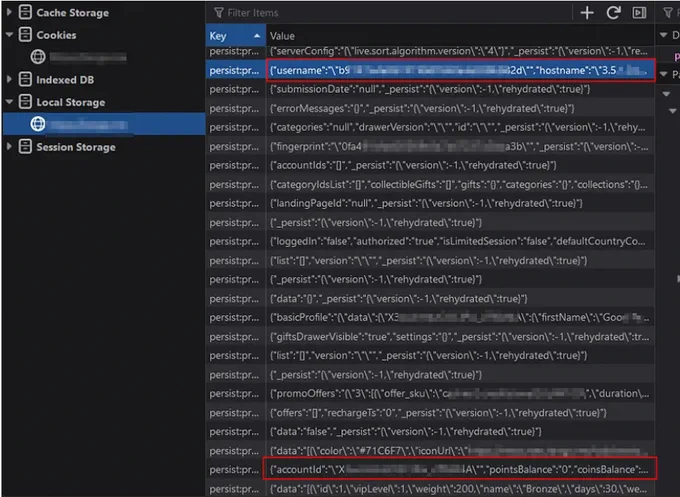Select the accountIds value row

click(460, 165)
